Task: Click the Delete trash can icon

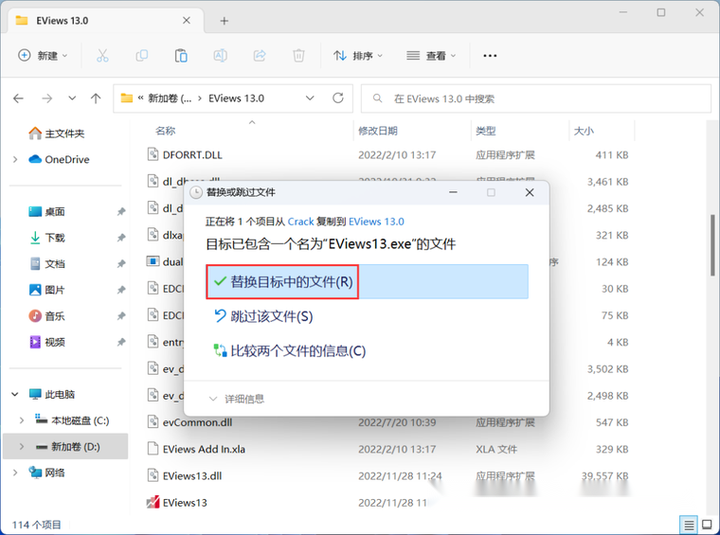Action: (299, 56)
